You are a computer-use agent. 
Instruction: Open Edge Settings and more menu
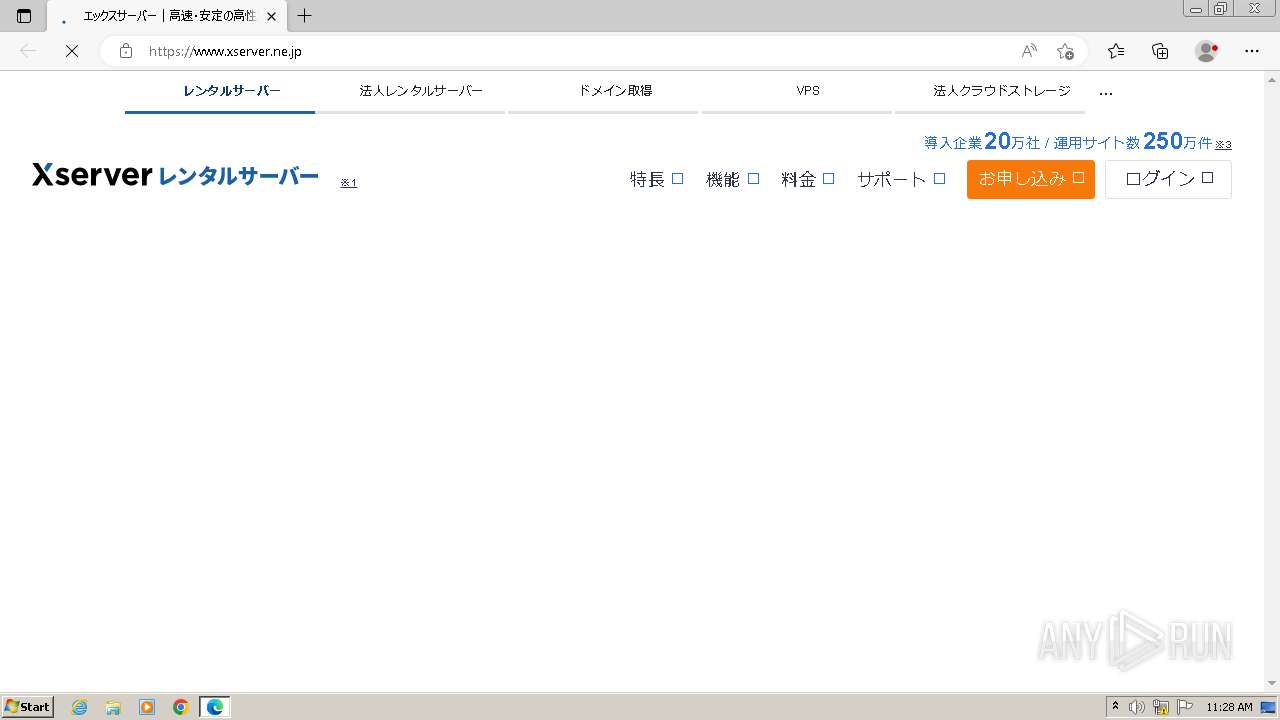pos(1252,51)
